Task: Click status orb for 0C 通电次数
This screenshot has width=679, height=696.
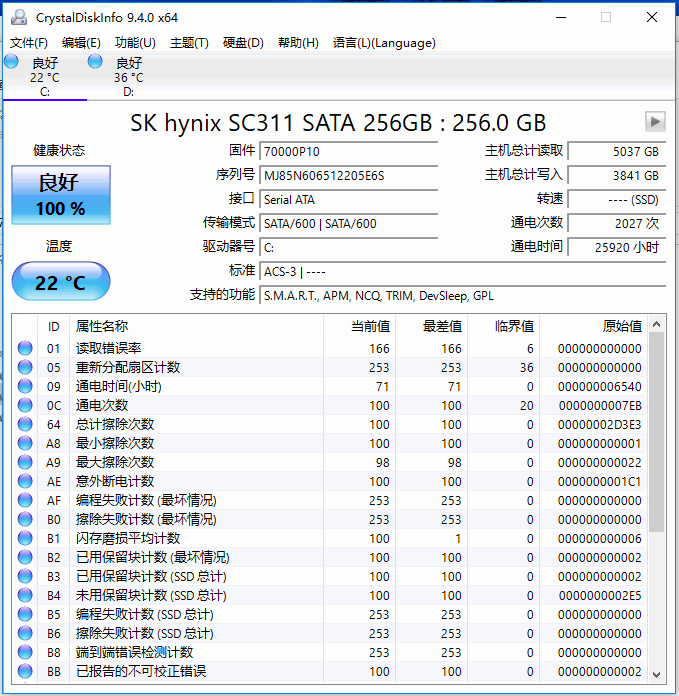Action: 25,405
